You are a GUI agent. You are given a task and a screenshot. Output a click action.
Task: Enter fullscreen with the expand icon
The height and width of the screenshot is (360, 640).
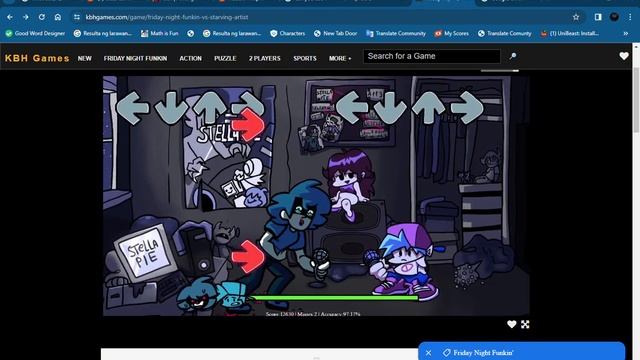point(525,324)
